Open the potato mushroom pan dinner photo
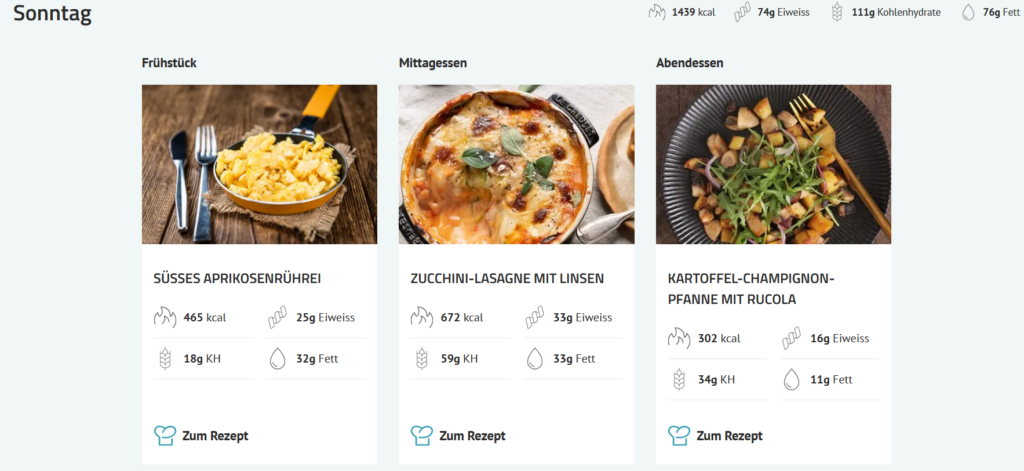This screenshot has height=471, width=1024. tap(773, 164)
